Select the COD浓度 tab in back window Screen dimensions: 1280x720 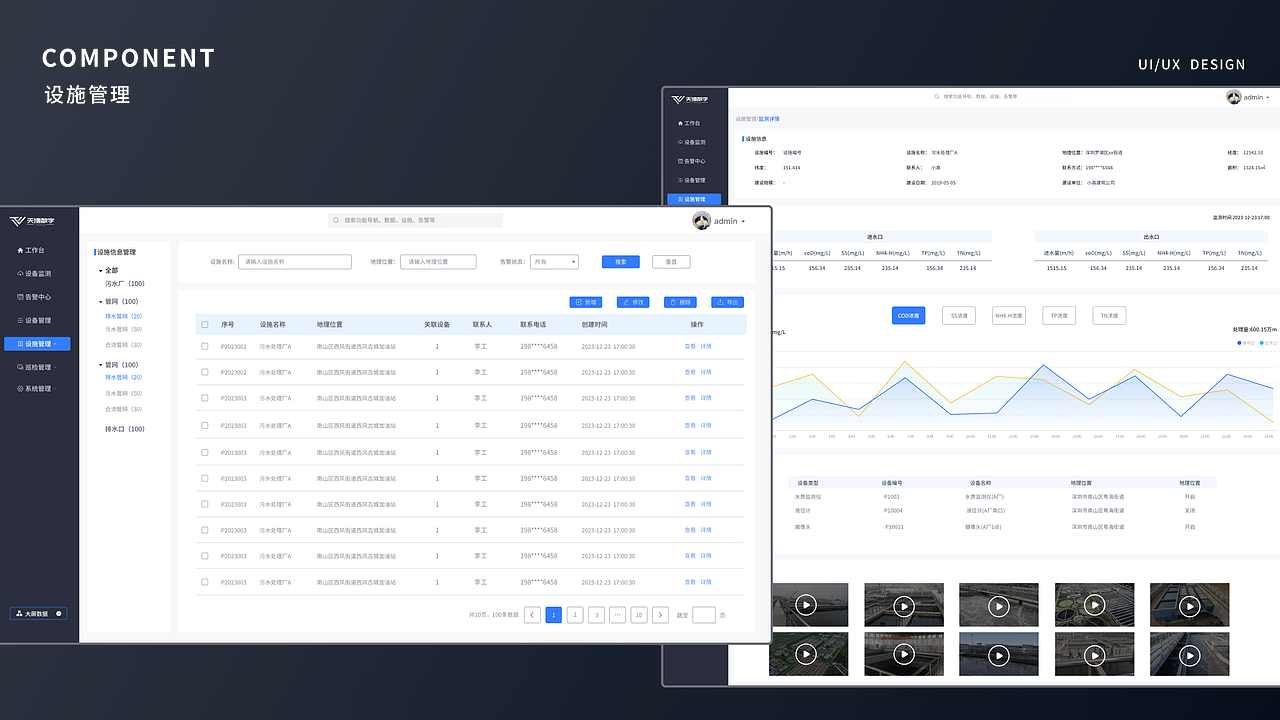(x=909, y=315)
